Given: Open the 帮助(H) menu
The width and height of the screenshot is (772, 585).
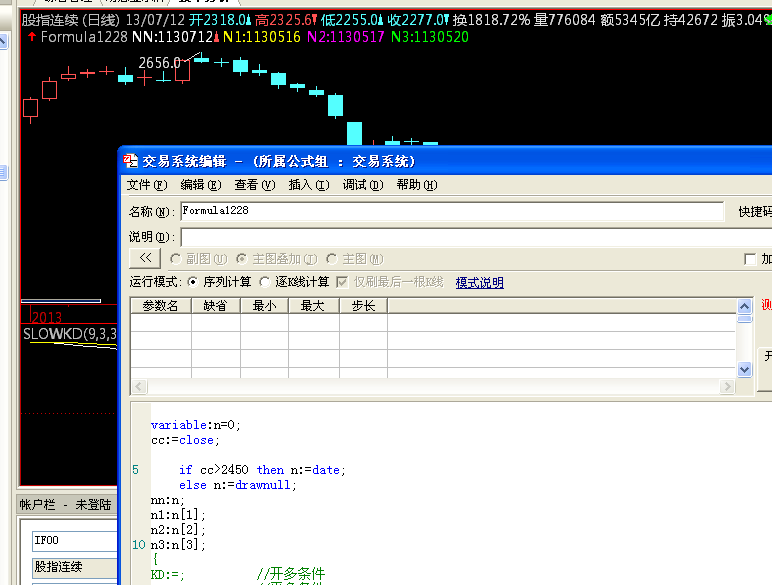Looking at the screenshot, I should (417, 185).
